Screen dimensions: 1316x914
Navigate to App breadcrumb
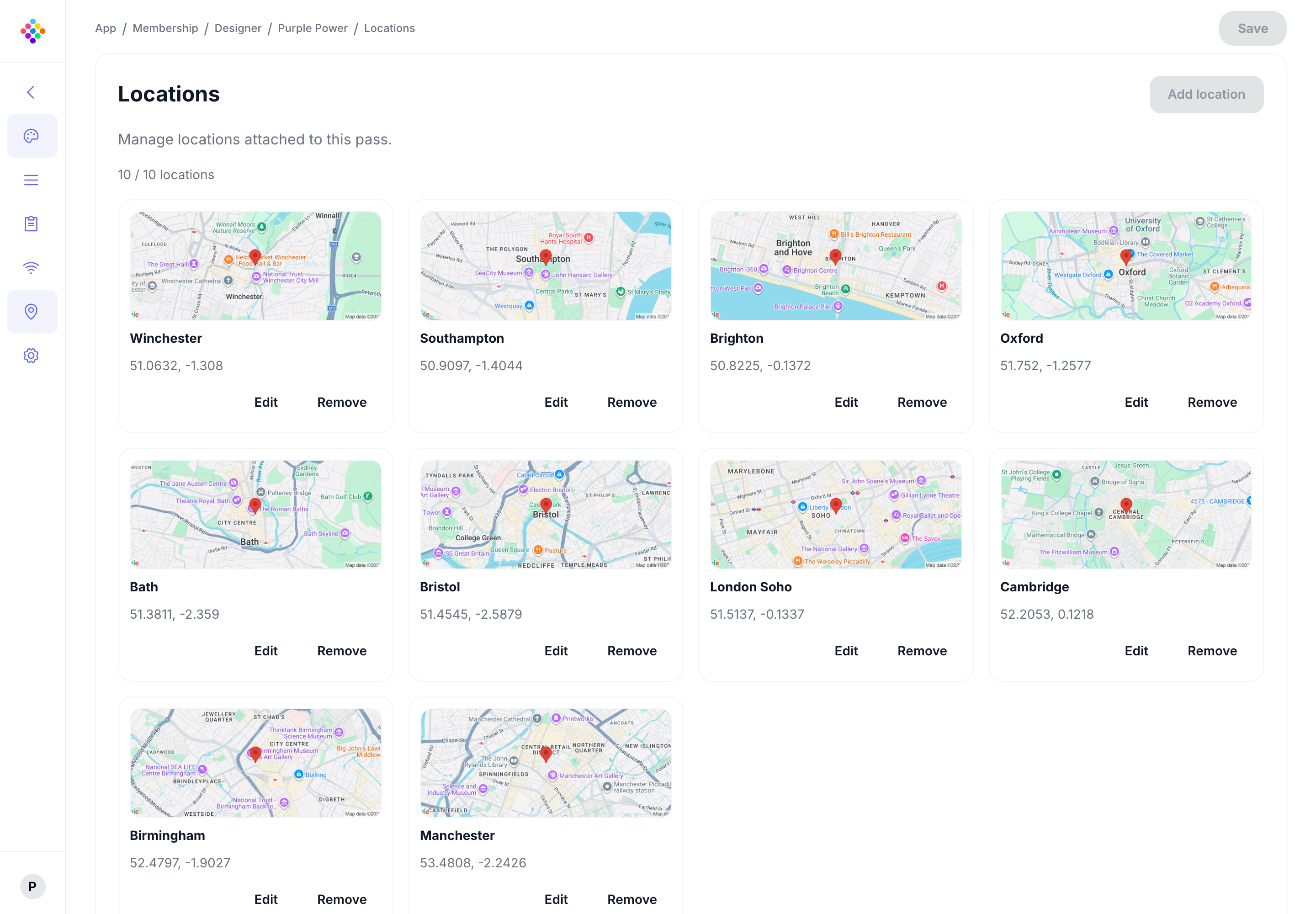click(x=106, y=28)
